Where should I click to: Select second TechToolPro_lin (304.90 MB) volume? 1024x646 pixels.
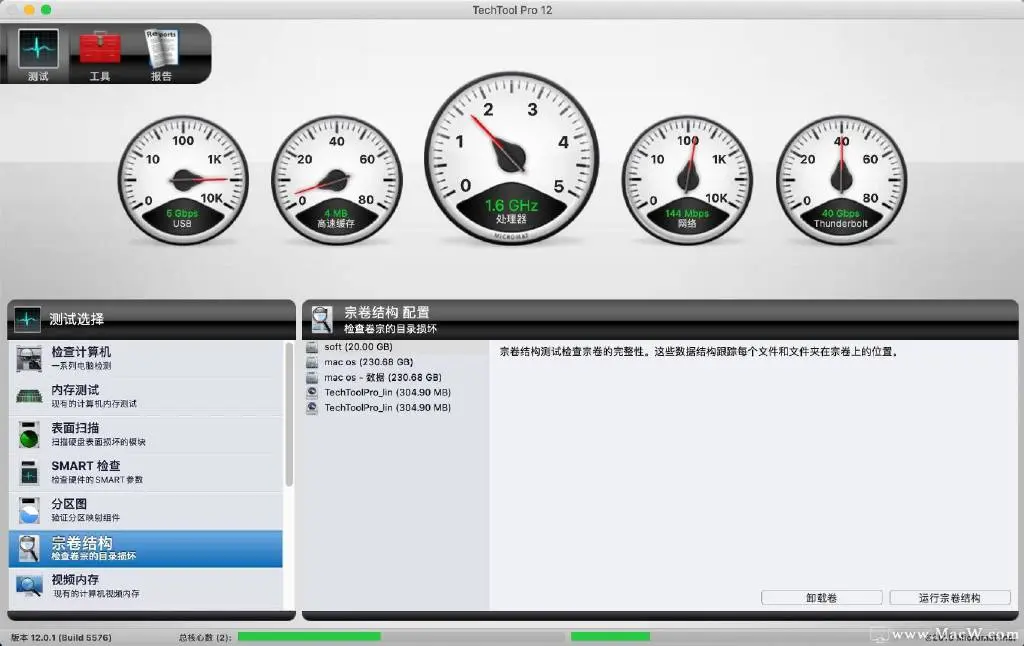[x=396, y=408]
